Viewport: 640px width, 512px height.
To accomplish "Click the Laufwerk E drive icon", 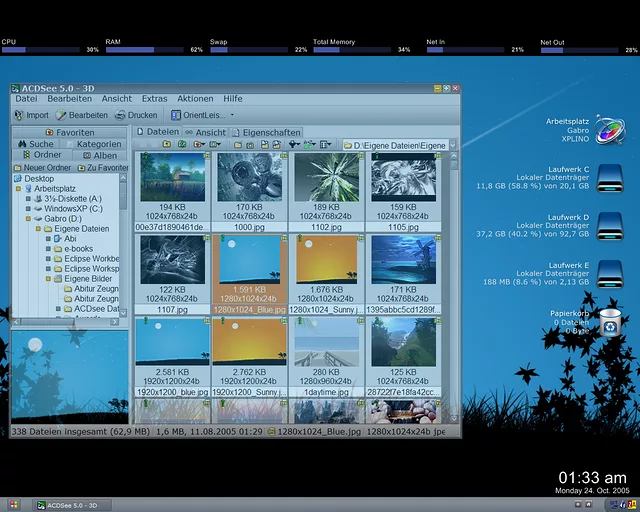I will tap(608, 275).
